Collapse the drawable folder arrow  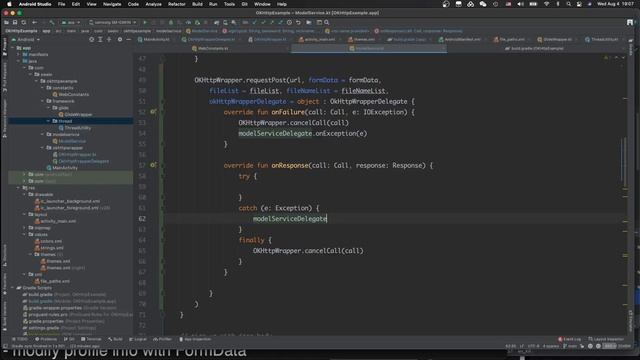pyautogui.click(x=24, y=194)
